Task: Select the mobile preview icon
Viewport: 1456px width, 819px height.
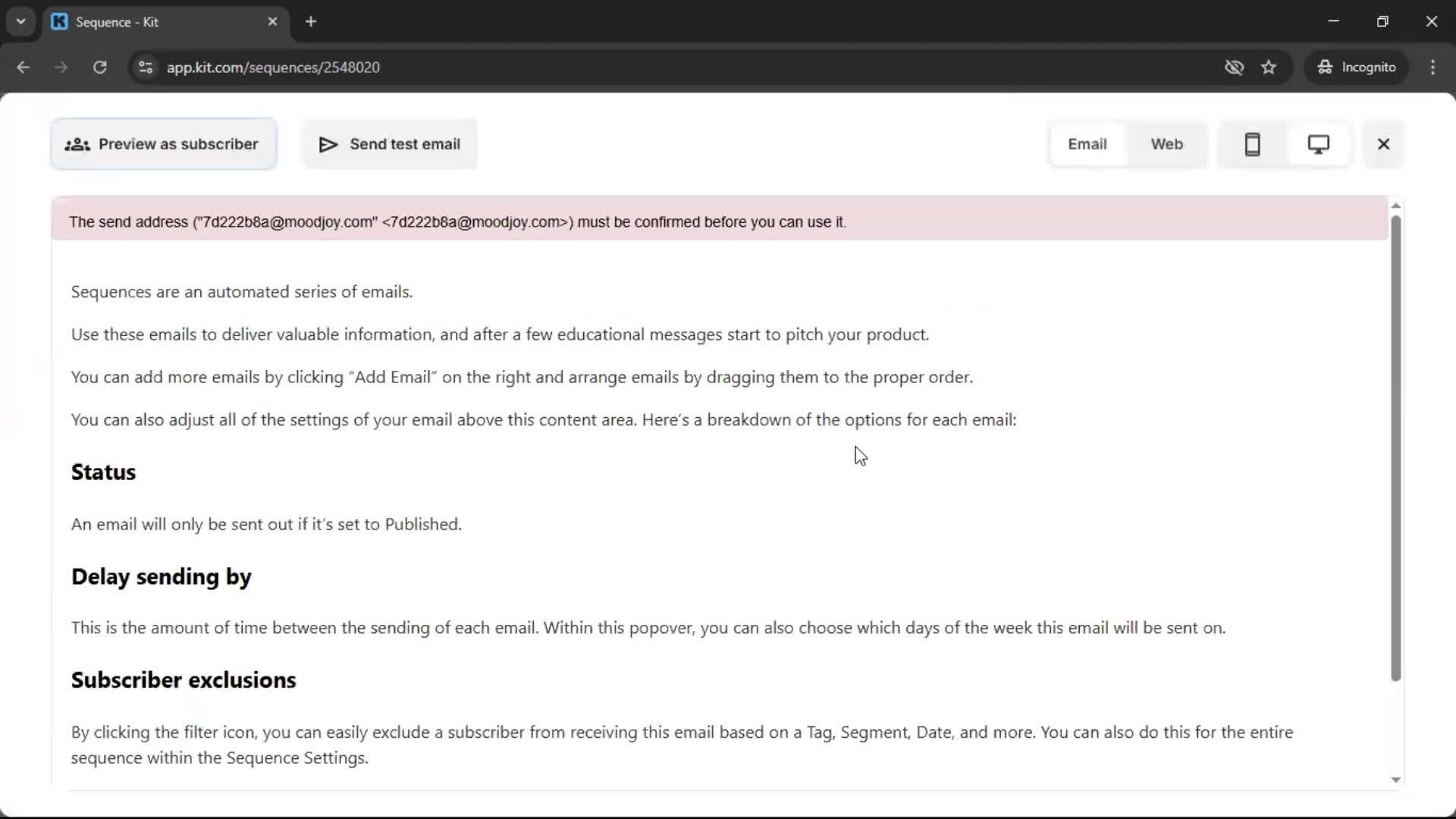Action: click(1252, 144)
